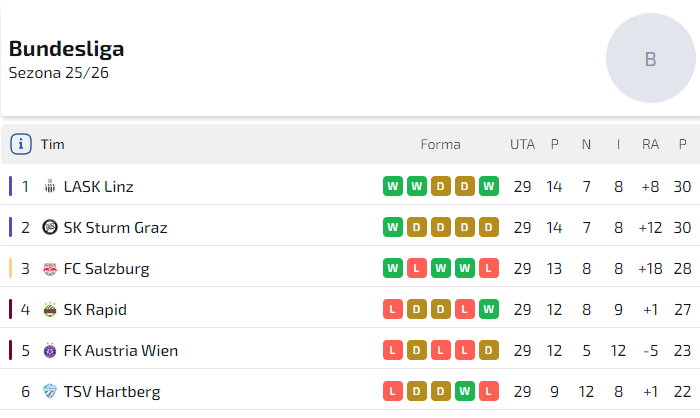This screenshot has height=418, width=700.
Task: Open the LASK Linz team link
Action: 98,187
